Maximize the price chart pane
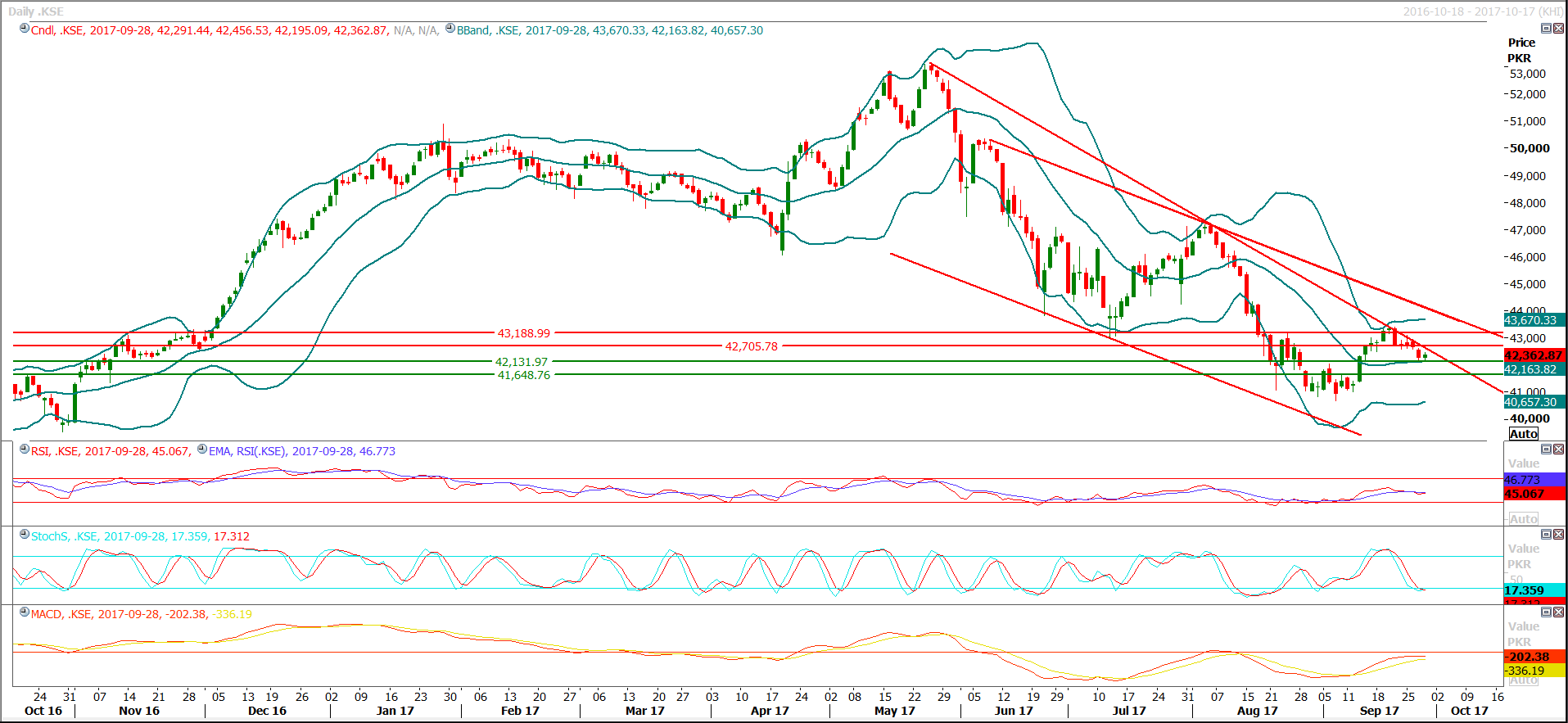This screenshot has height=723, width=1568. click(1546, 28)
